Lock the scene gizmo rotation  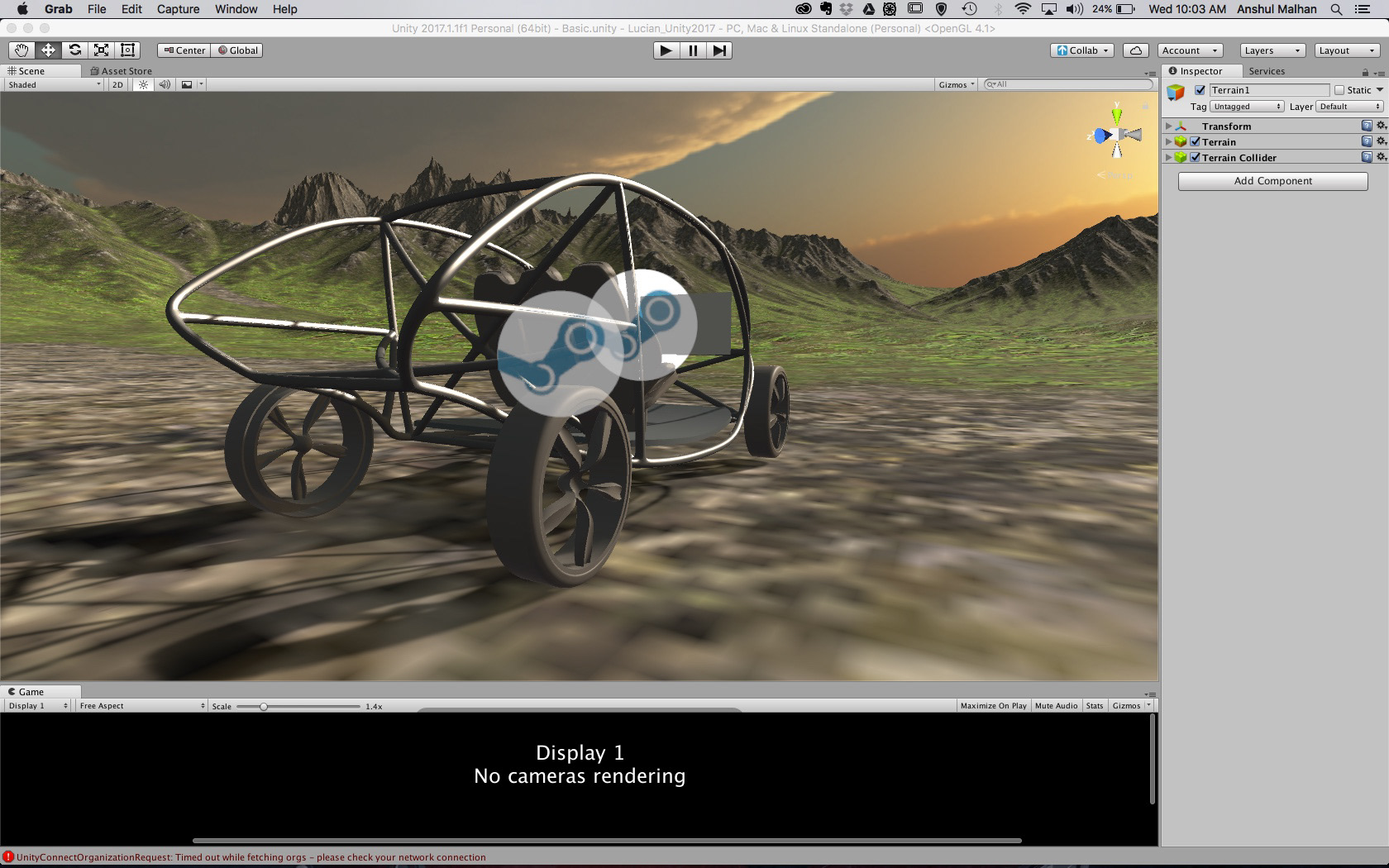(x=1145, y=107)
